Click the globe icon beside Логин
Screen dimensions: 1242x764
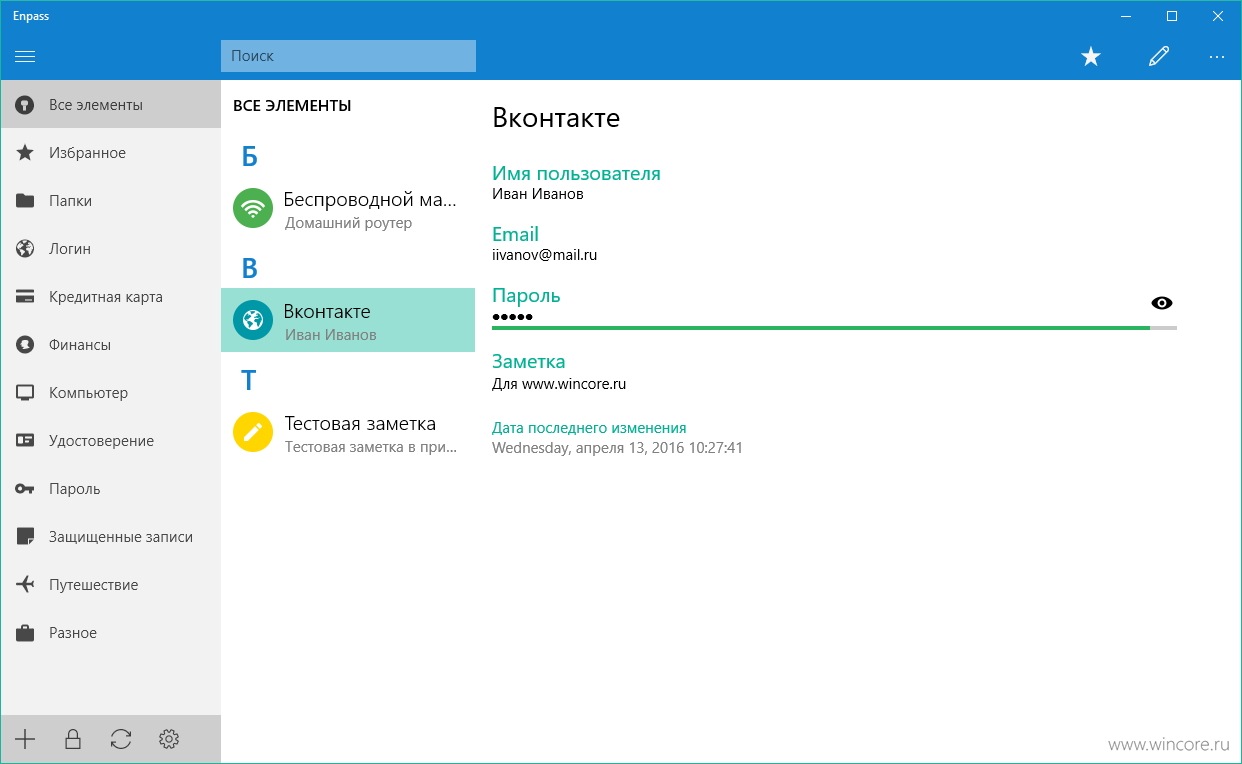coord(25,249)
